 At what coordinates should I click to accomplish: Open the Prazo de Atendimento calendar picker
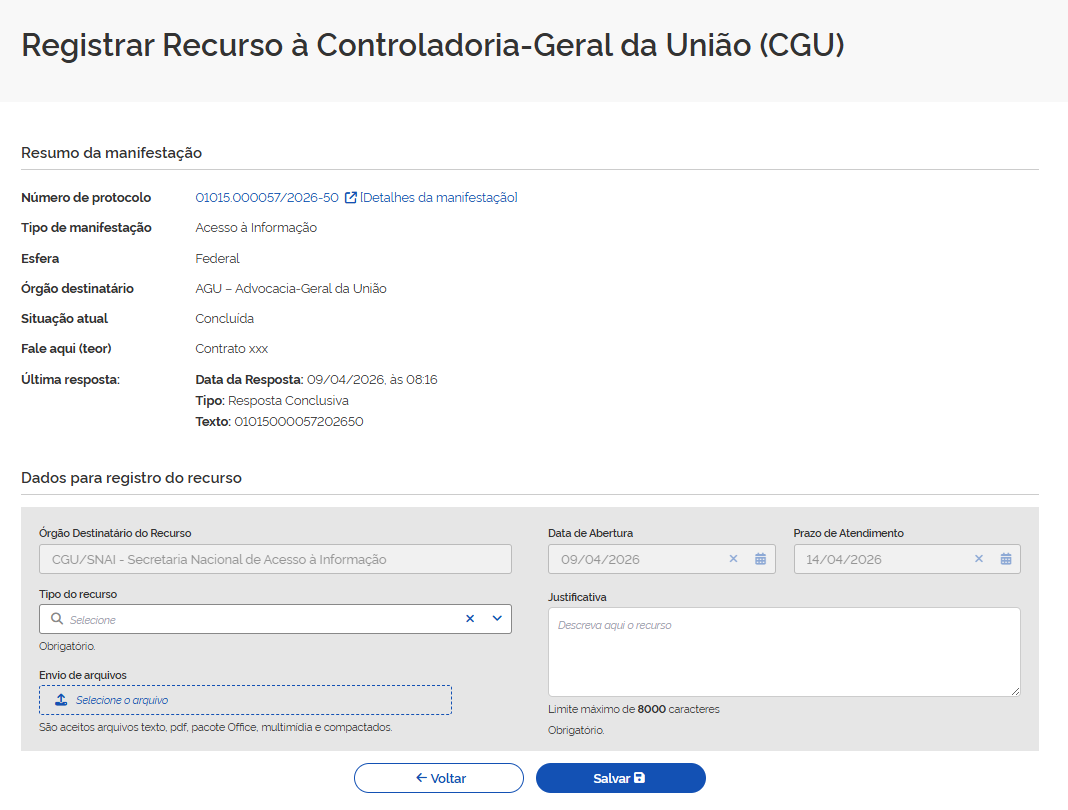[x=1006, y=559]
